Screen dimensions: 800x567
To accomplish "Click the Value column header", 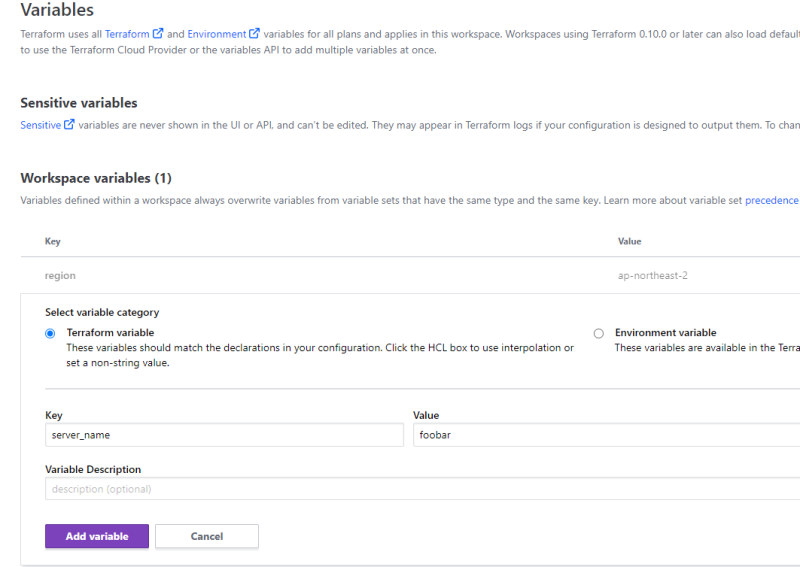I will tap(629, 241).
